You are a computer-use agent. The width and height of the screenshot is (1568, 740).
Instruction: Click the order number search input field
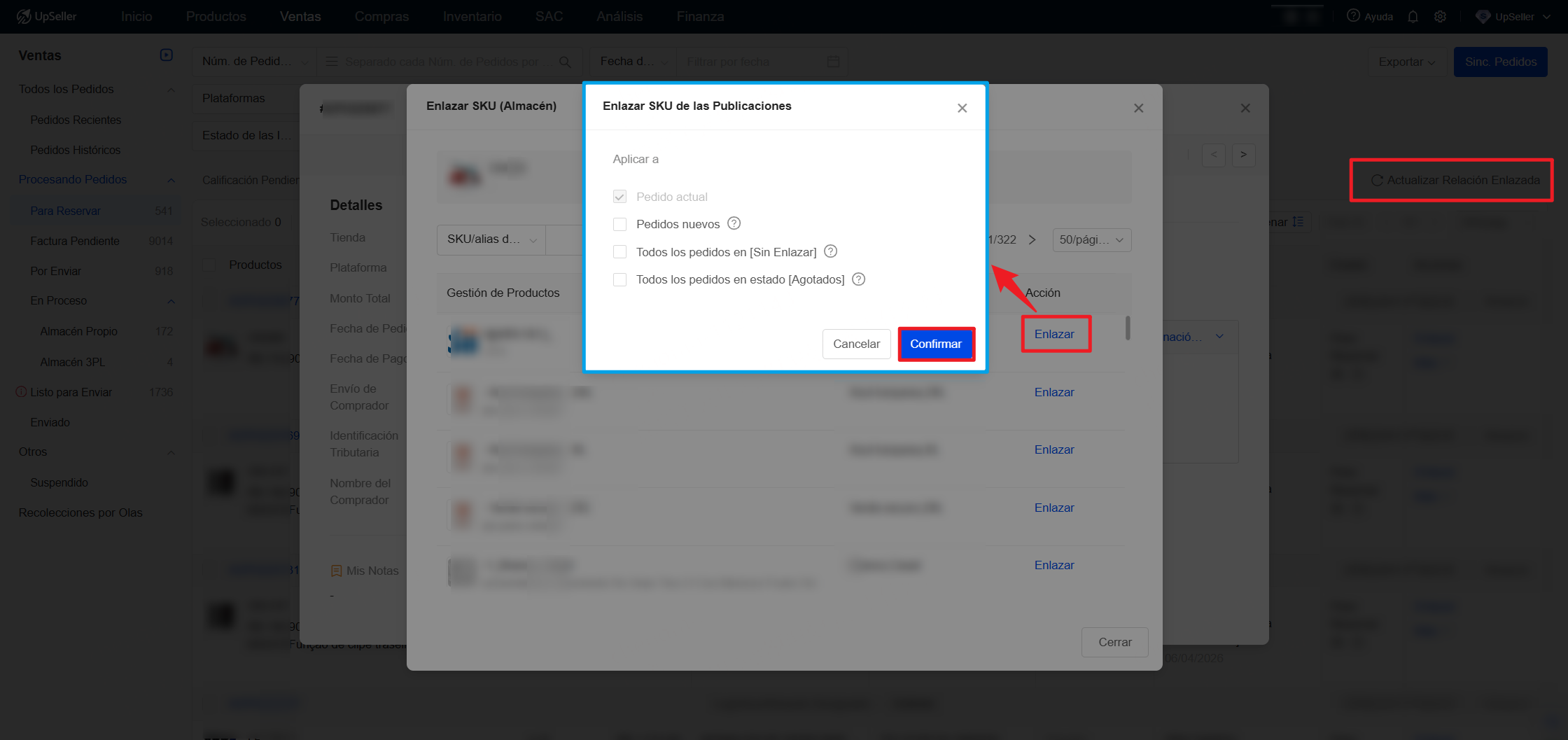point(441,62)
